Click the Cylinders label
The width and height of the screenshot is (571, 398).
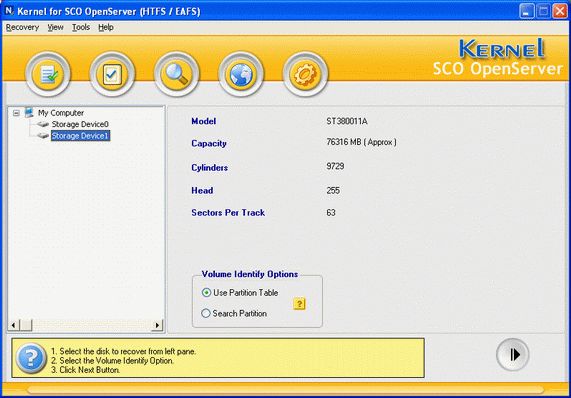(210, 168)
